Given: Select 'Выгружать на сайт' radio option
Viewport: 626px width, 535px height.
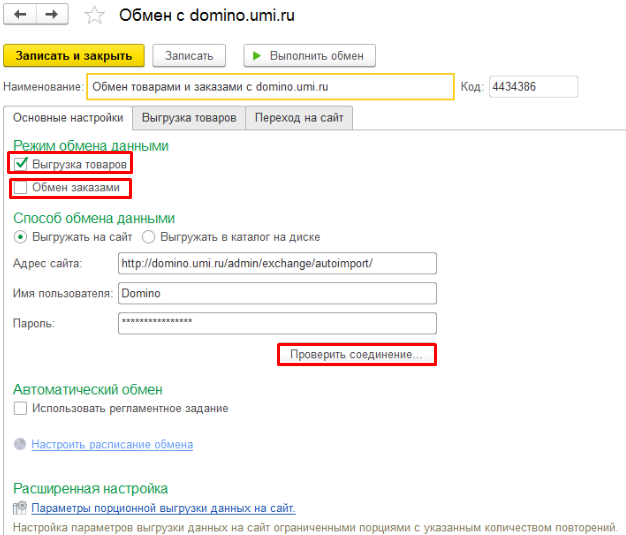Looking at the screenshot, I should [x=20, y=237].
